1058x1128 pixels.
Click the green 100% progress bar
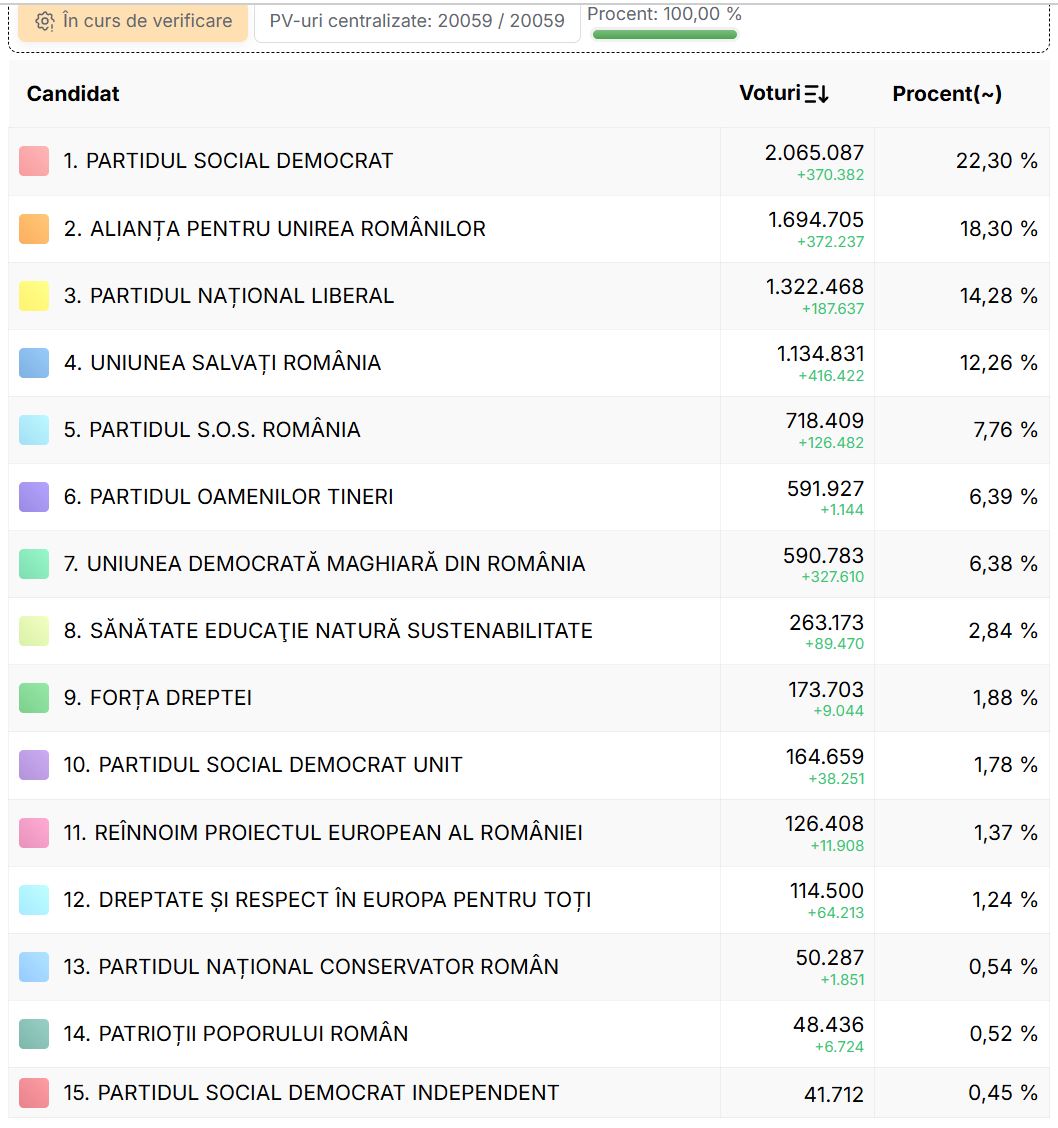click(664, 35)
